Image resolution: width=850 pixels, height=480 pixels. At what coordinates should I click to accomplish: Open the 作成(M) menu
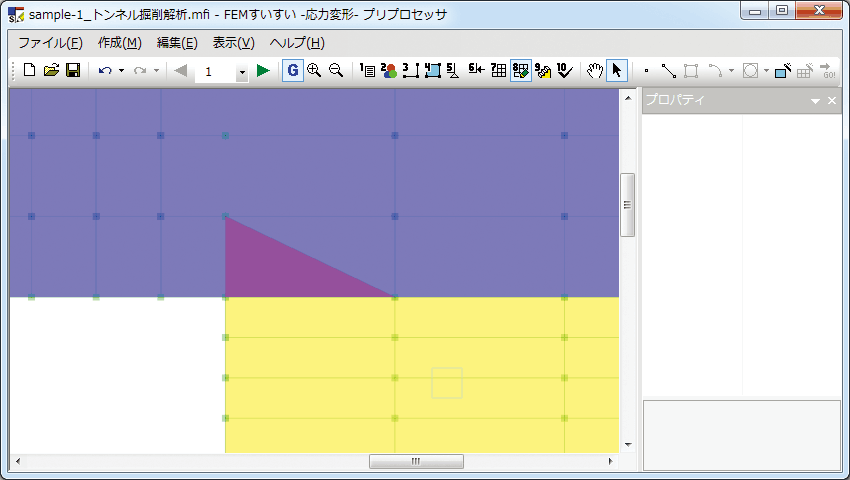coord(120,42)
